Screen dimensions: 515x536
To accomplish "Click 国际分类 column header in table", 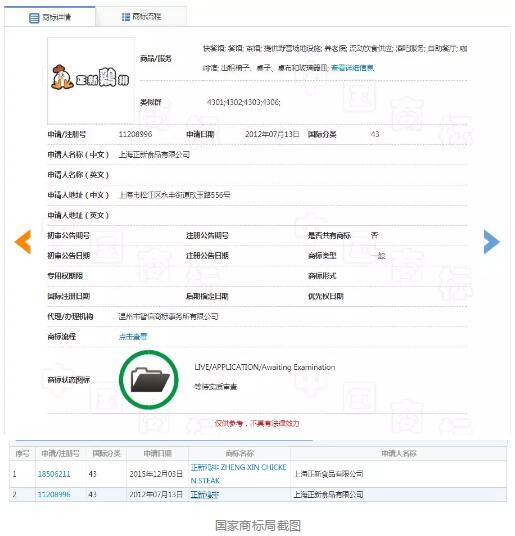I will [107, 454].
